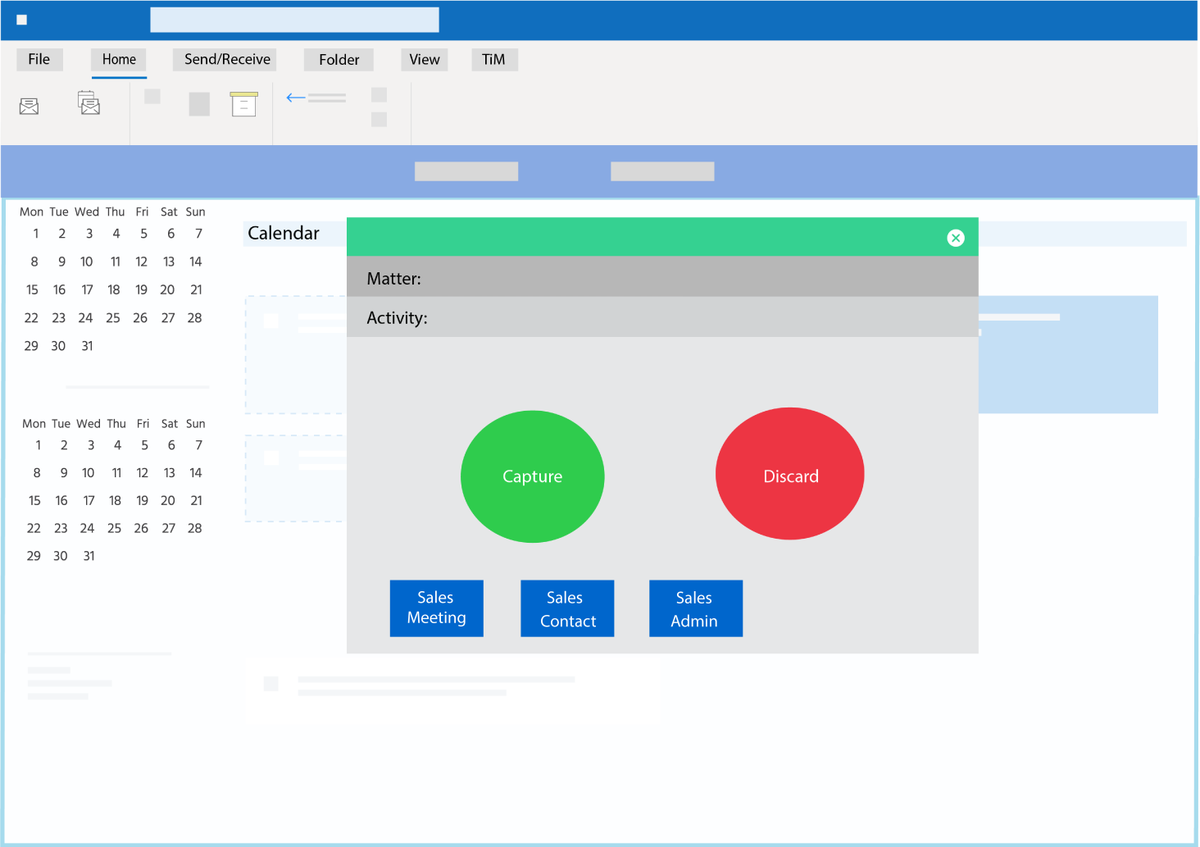Switch to the Home ribbon tab

tap(119, 59)
